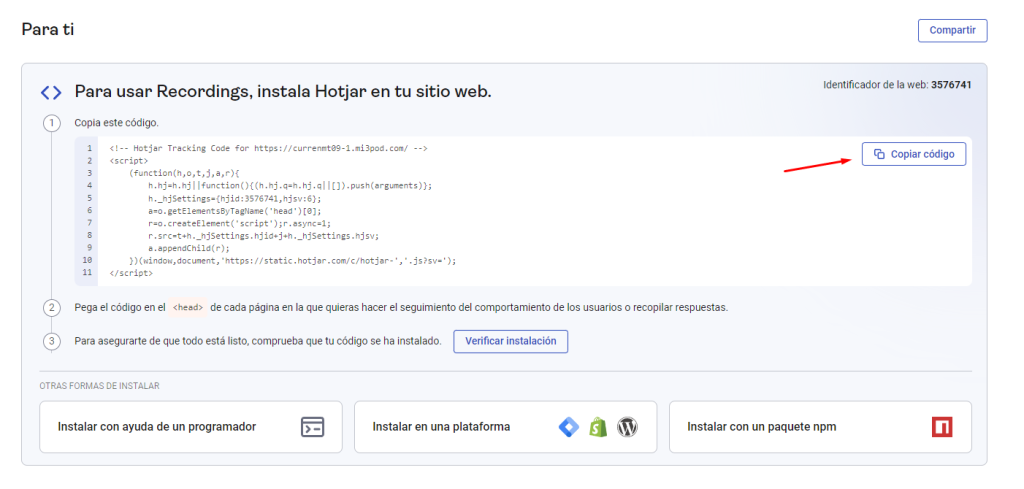Image resolution: width=1024 pixels, height=489 pixels.
Task: Click code line a.appendChild(r);
Action: (x=189, y=248)
